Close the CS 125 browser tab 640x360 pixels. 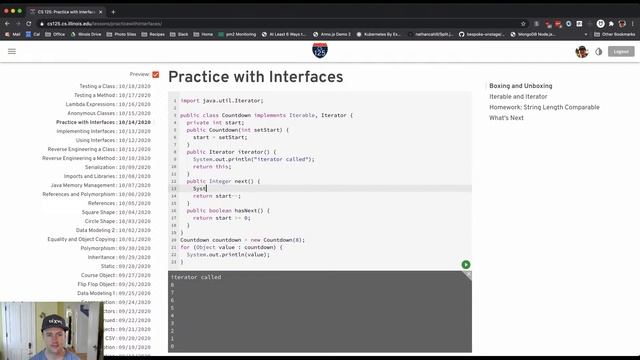[100, 12]
